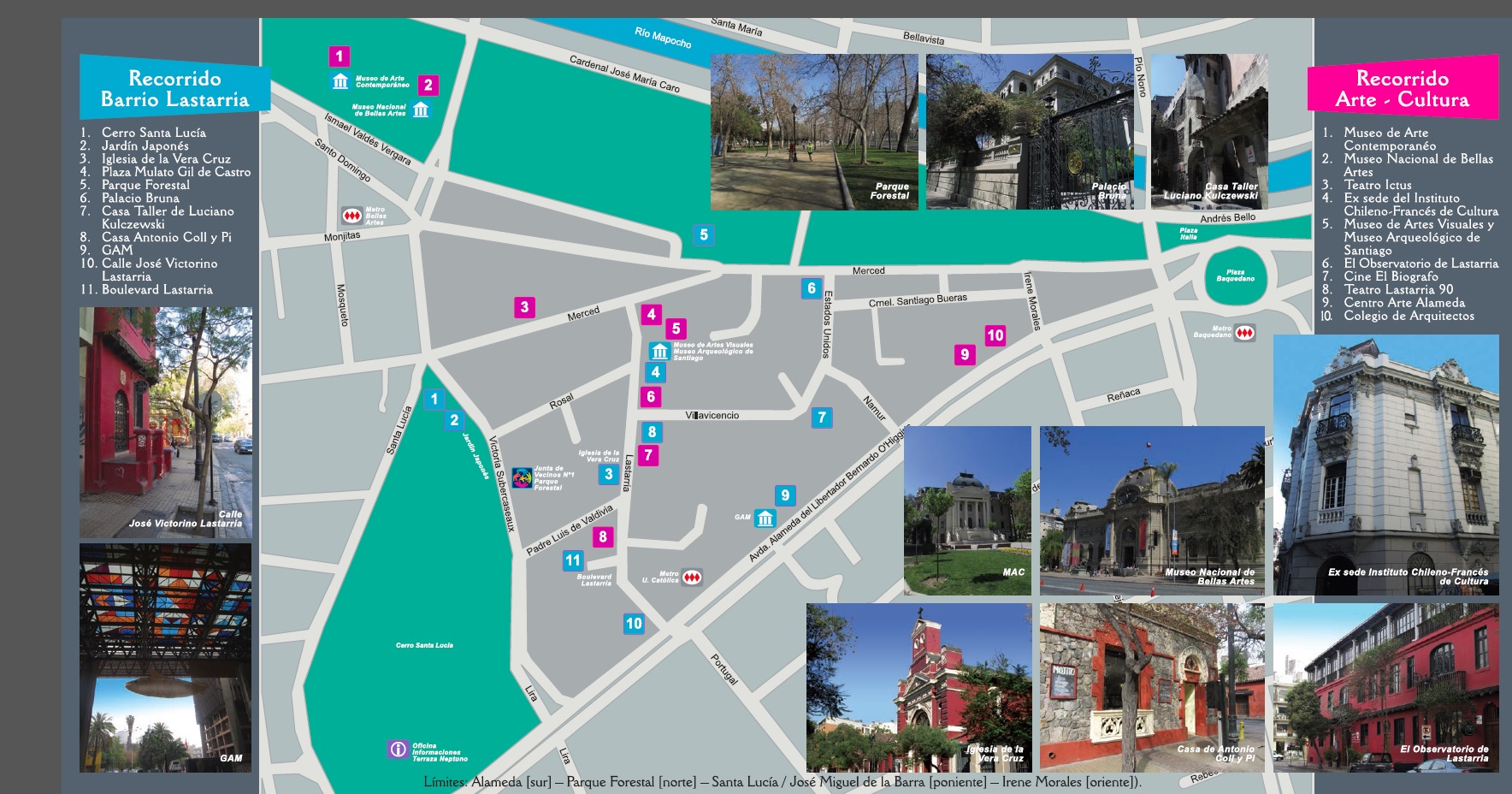Viewport: 1512px width, 794px height.
Task: Click the Museo Nacional de Bellas Artes museum icon
Action: 421,110
